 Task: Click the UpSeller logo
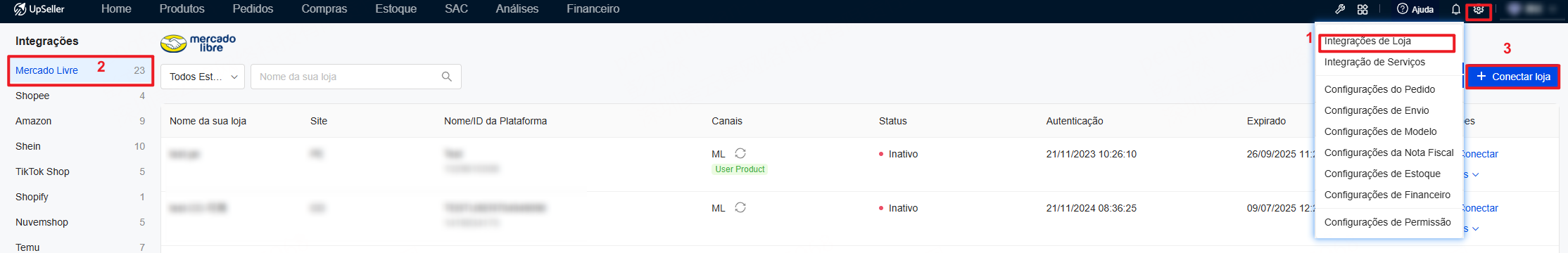coord(39,9)
